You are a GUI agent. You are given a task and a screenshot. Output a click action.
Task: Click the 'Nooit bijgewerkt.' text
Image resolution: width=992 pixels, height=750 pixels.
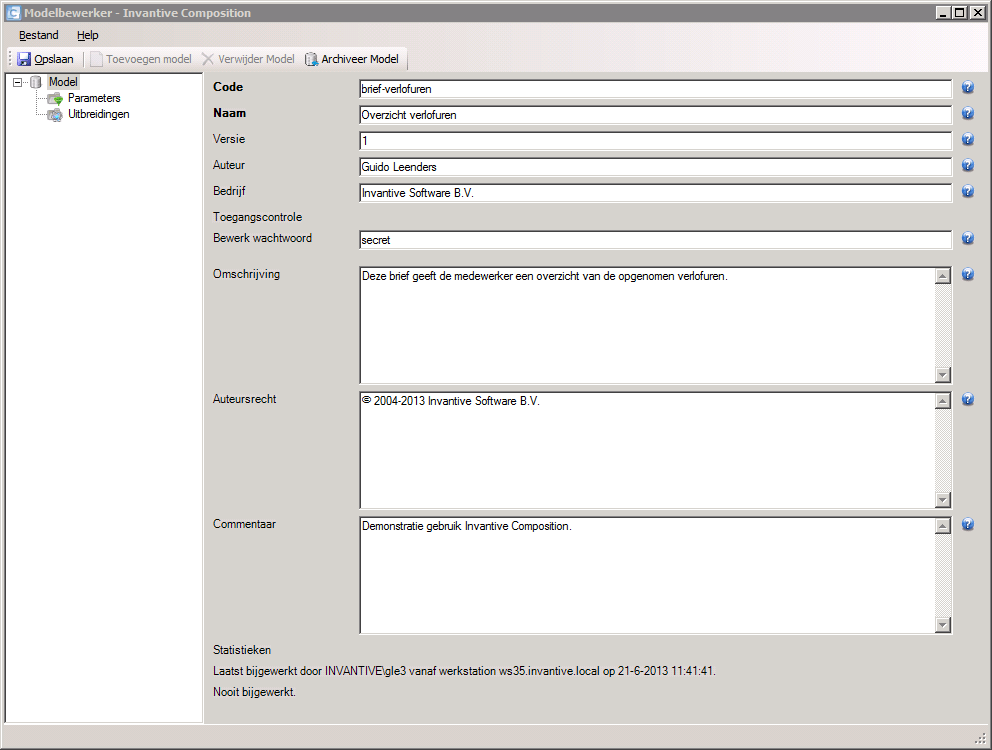254,692
